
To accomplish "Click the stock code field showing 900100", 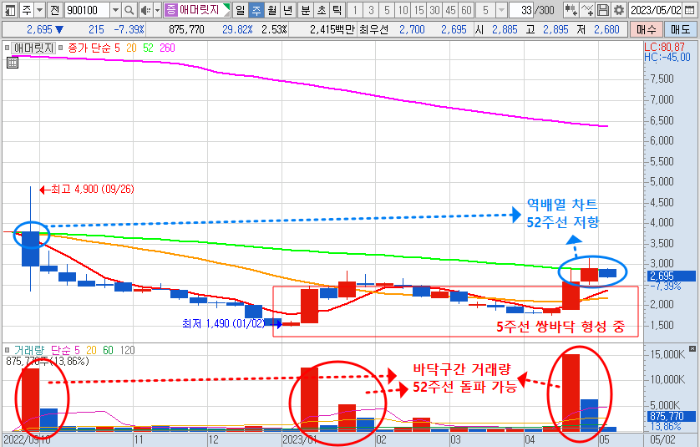I will pyautogui.click(x=87, y=10).
